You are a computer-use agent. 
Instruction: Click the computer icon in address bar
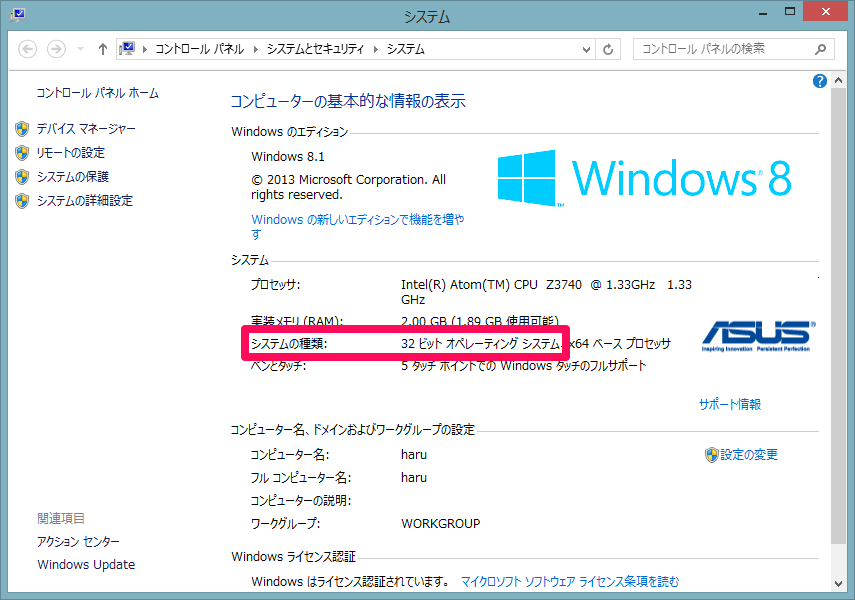click(127, 49)
